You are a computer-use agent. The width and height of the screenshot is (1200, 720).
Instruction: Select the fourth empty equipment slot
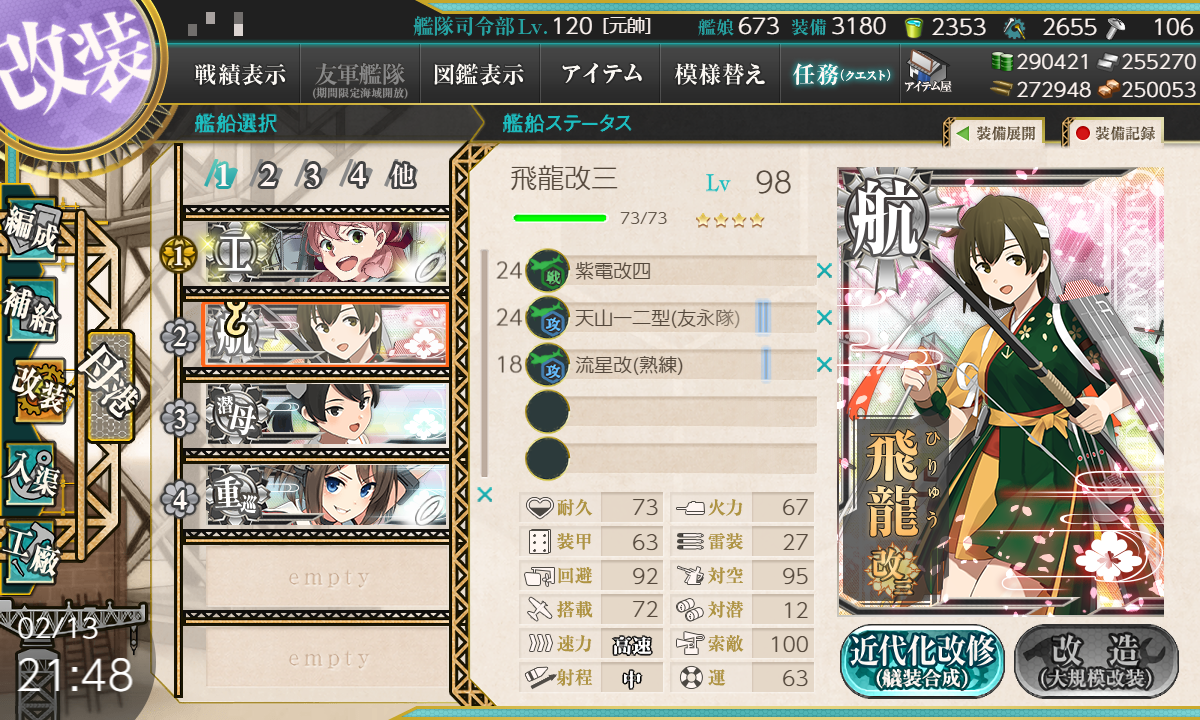[x=671, y=411]
